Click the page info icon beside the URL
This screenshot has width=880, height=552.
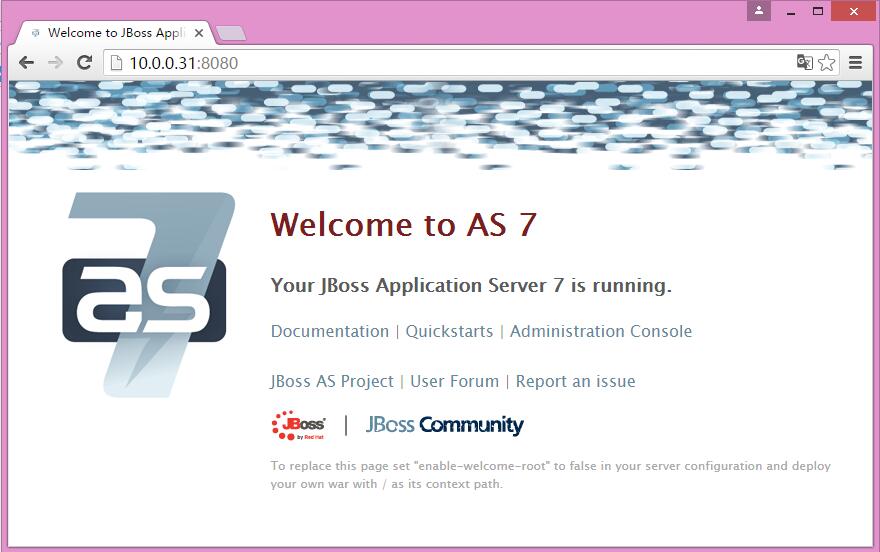116,63
